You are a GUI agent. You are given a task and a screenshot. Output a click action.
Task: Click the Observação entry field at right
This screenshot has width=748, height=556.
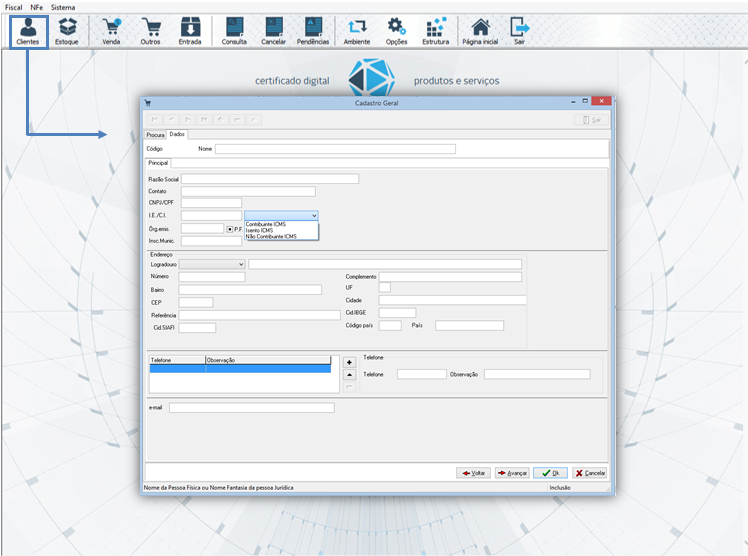537,374
